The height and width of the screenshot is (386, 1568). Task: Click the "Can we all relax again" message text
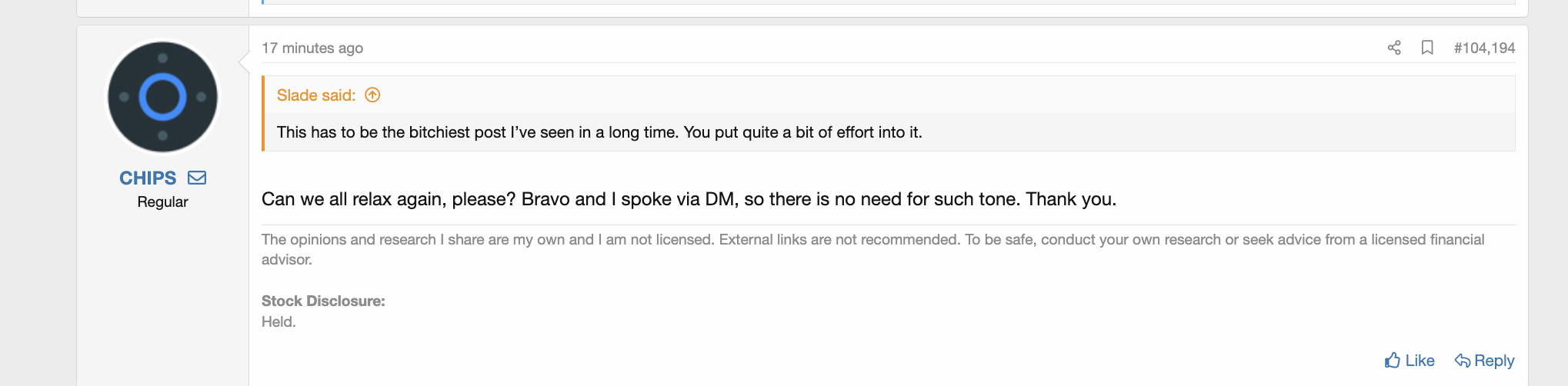click(x=688, y=199)
